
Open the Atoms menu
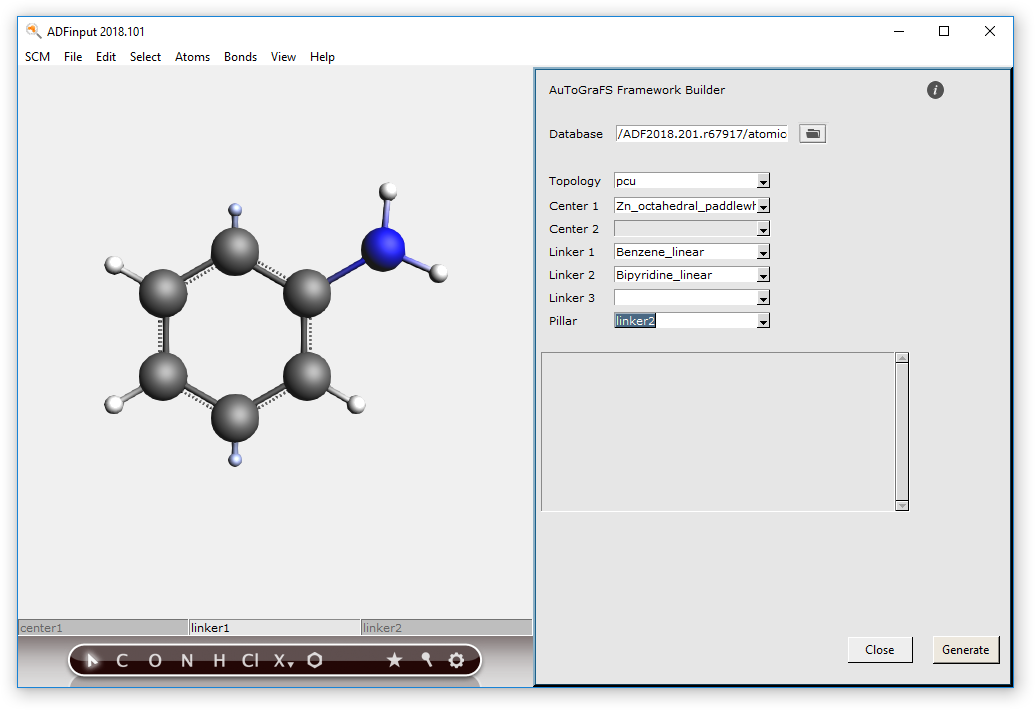[x=192, y=57]
